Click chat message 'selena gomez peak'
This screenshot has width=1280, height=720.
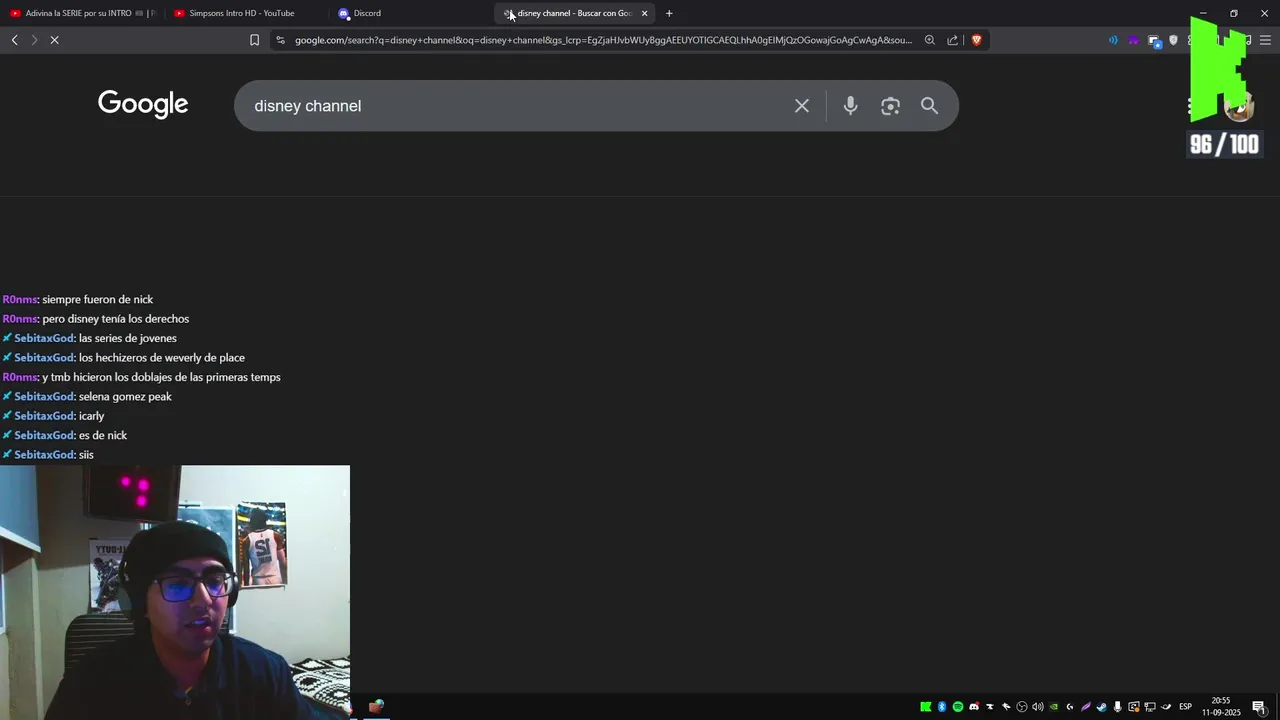125,397
